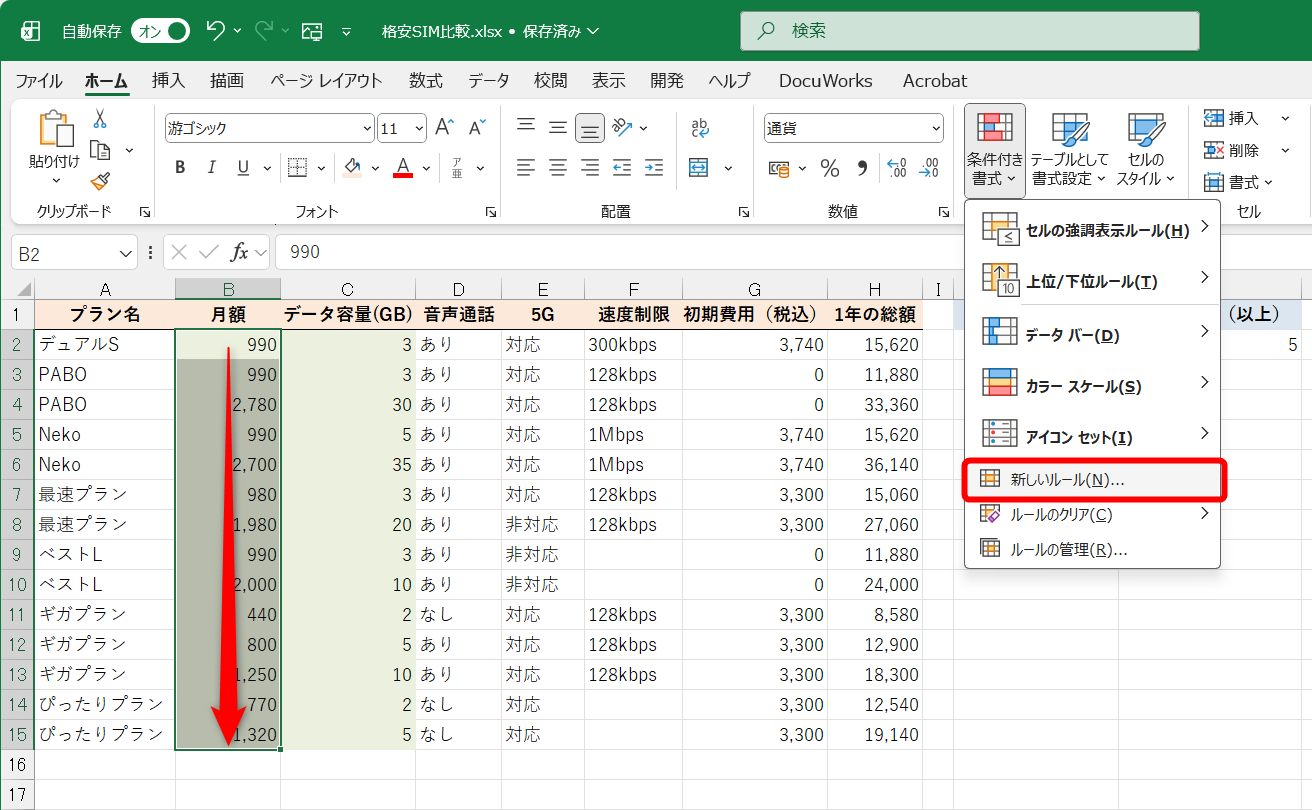Toggle wrap text for selected cells
The width and height of the screenshot is (1312, 810).
[x=698, y=127]
